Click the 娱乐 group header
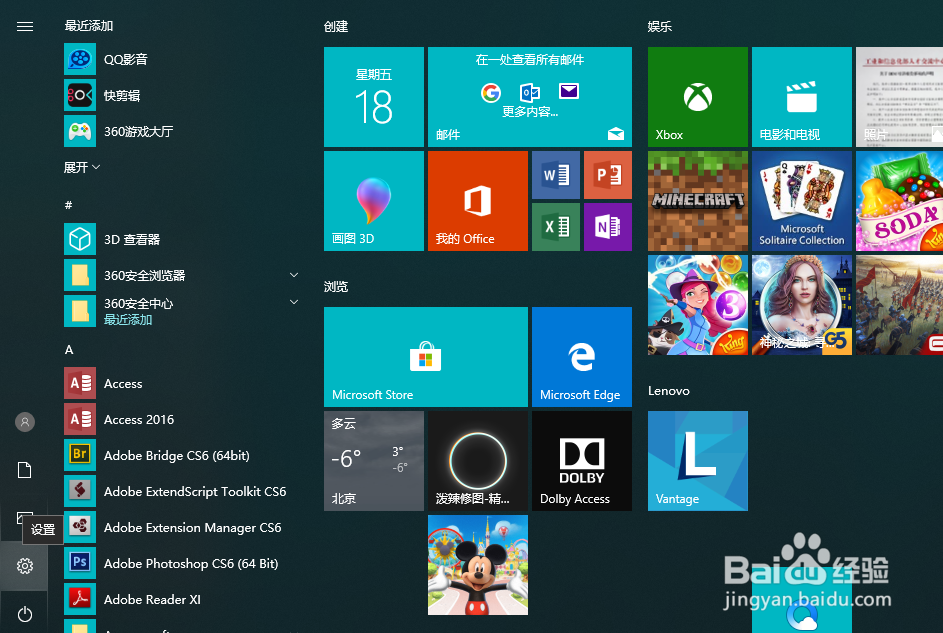Screen dimensions: 943x633 pyautogui.click(x=660, y=26)
